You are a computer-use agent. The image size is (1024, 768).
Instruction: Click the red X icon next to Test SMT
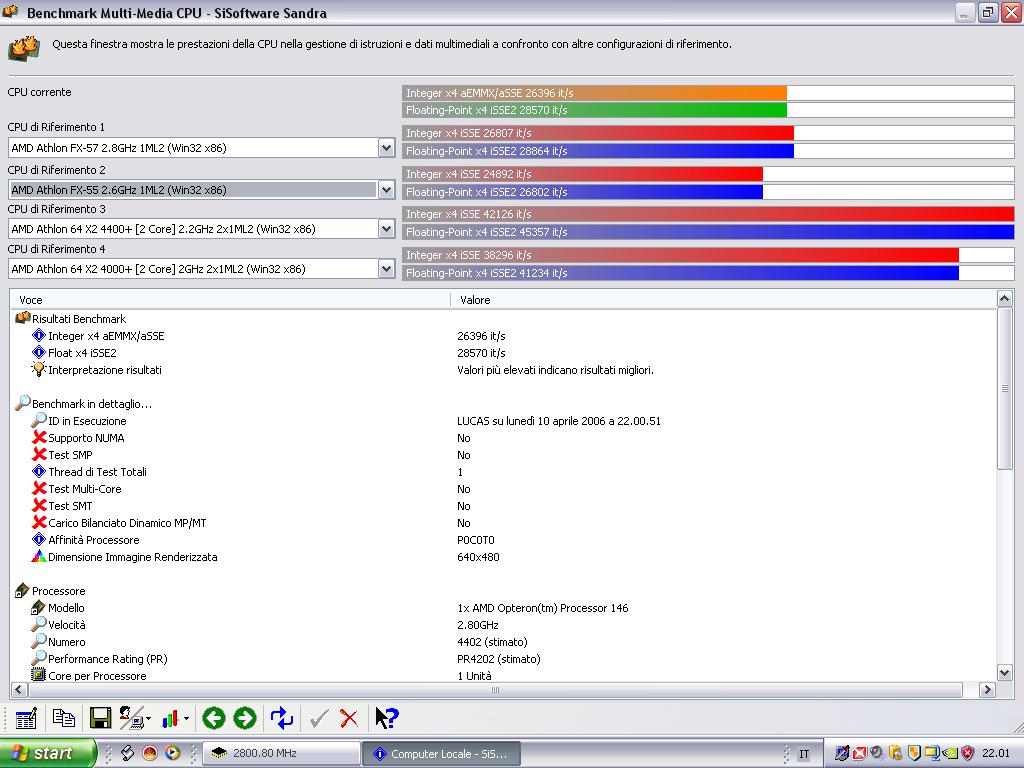pos(39,505)
